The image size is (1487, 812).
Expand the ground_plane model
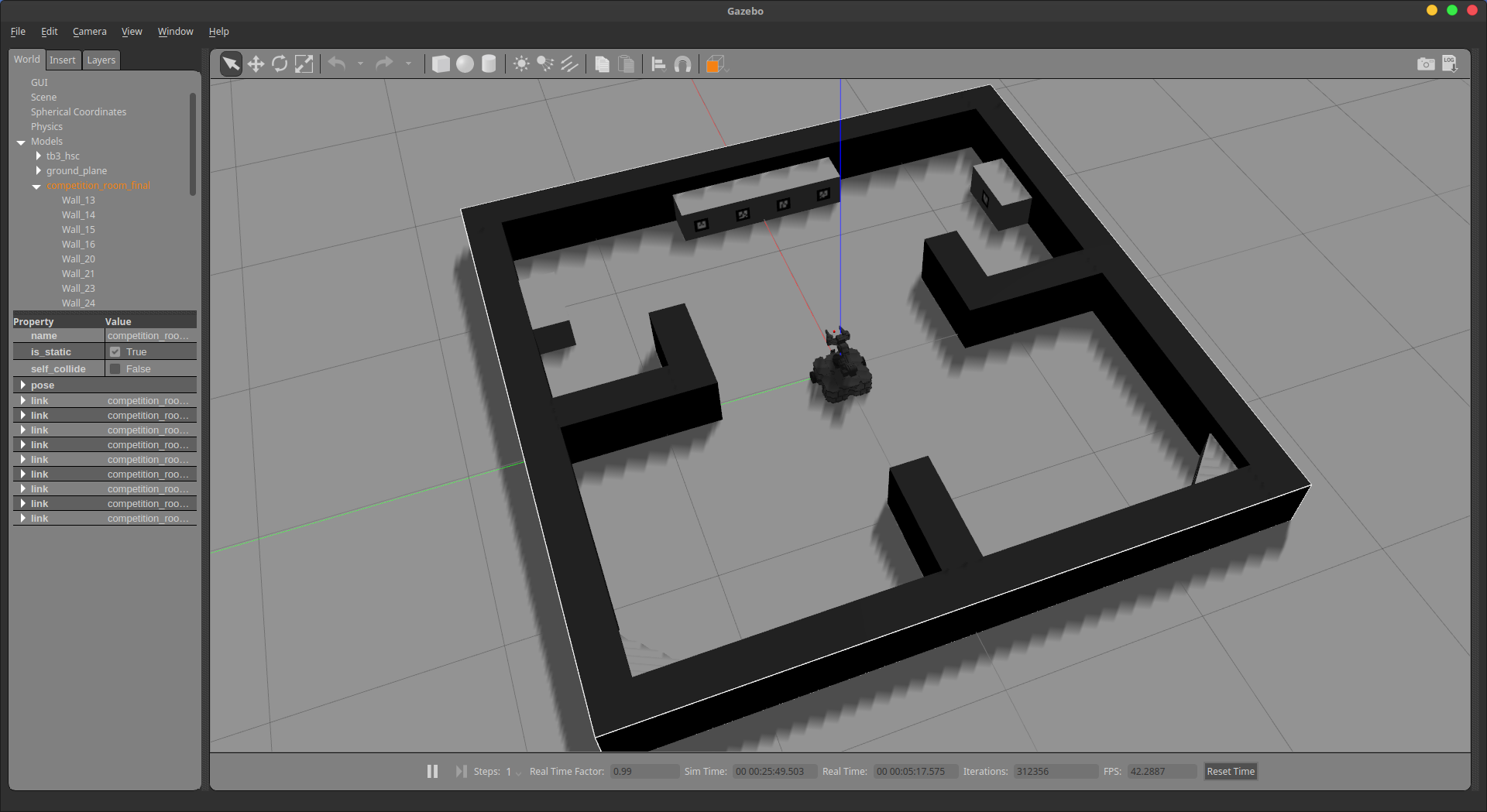click(38, 171)
